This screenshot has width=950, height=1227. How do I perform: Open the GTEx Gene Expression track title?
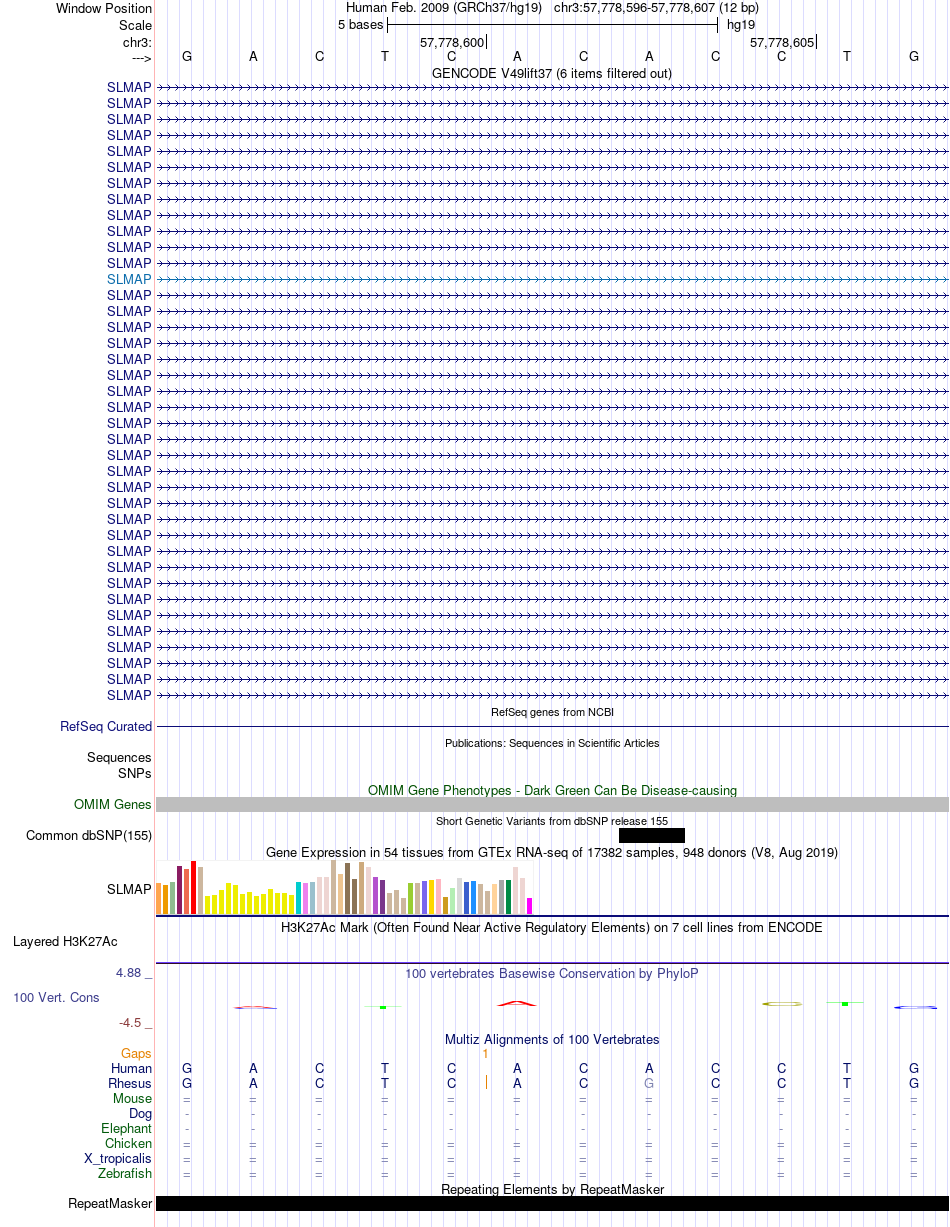(x=552, y=852)
